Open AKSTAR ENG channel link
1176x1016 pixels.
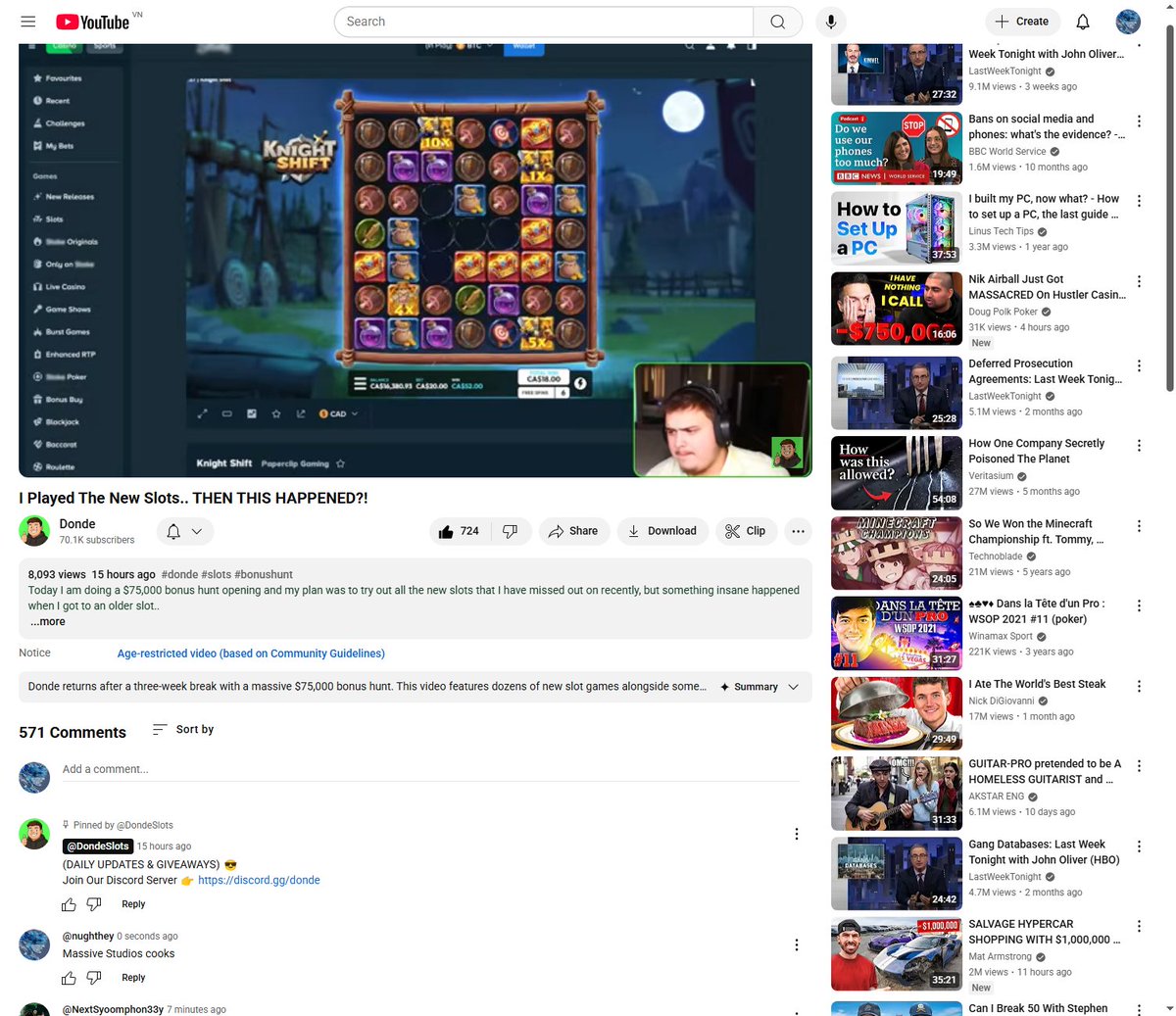click(x=997, y=797)
